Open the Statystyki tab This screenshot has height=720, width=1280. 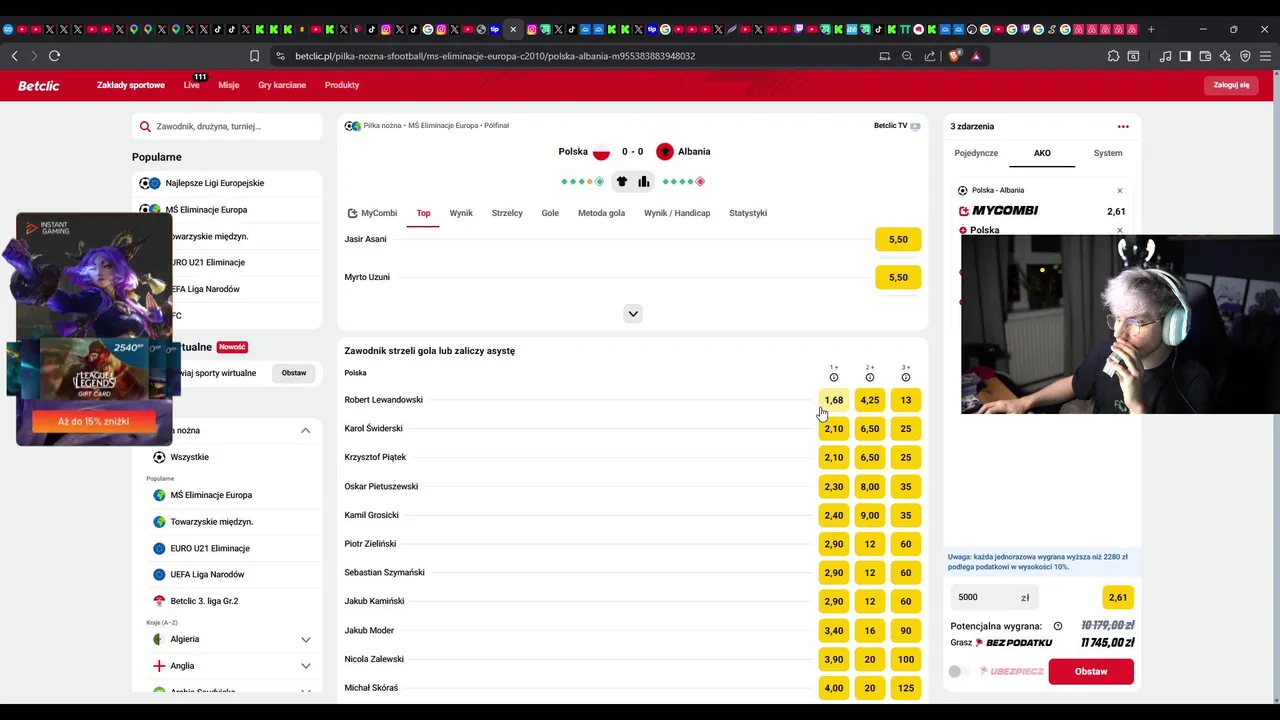[748, 213]
